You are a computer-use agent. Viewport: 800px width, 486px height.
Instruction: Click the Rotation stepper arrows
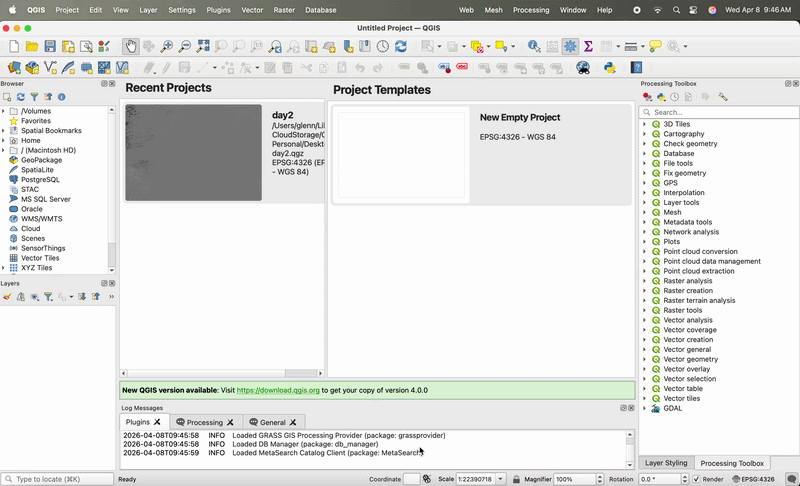click(685, 479)
